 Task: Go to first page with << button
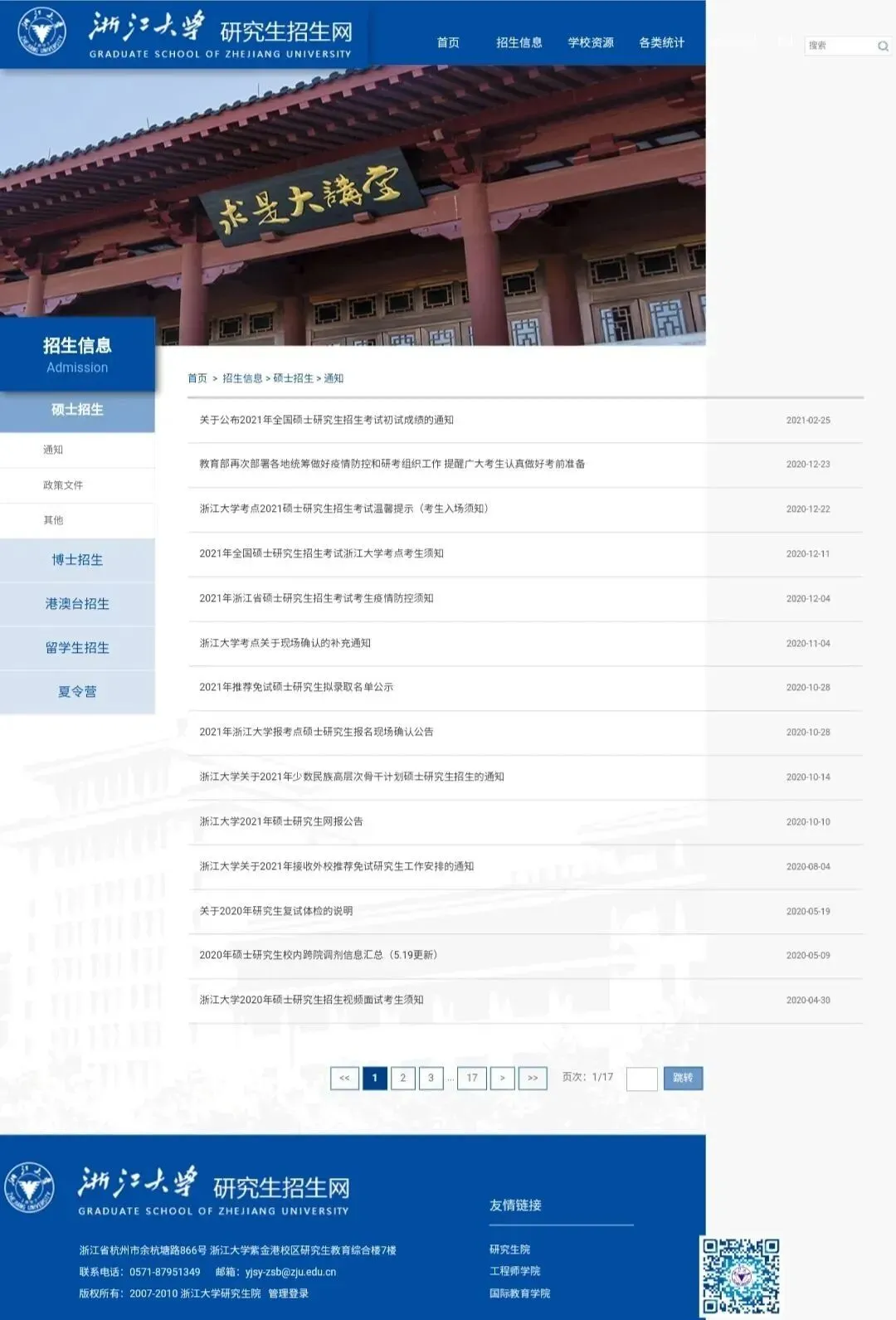click(x=344, y=1078)
